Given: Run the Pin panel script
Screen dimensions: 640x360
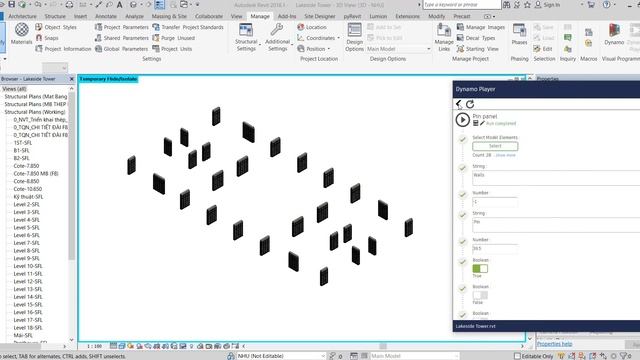Looking at the screenshot, I should click(x=462, y=120).
